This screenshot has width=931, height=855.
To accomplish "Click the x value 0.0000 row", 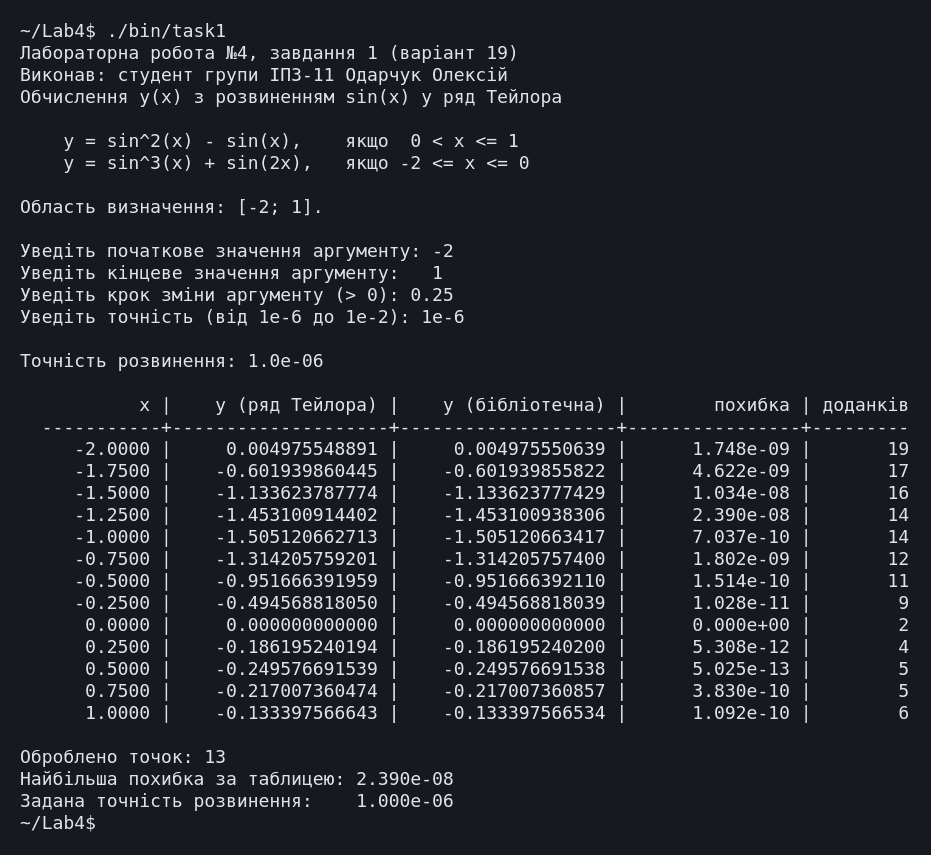I will 118,625.
